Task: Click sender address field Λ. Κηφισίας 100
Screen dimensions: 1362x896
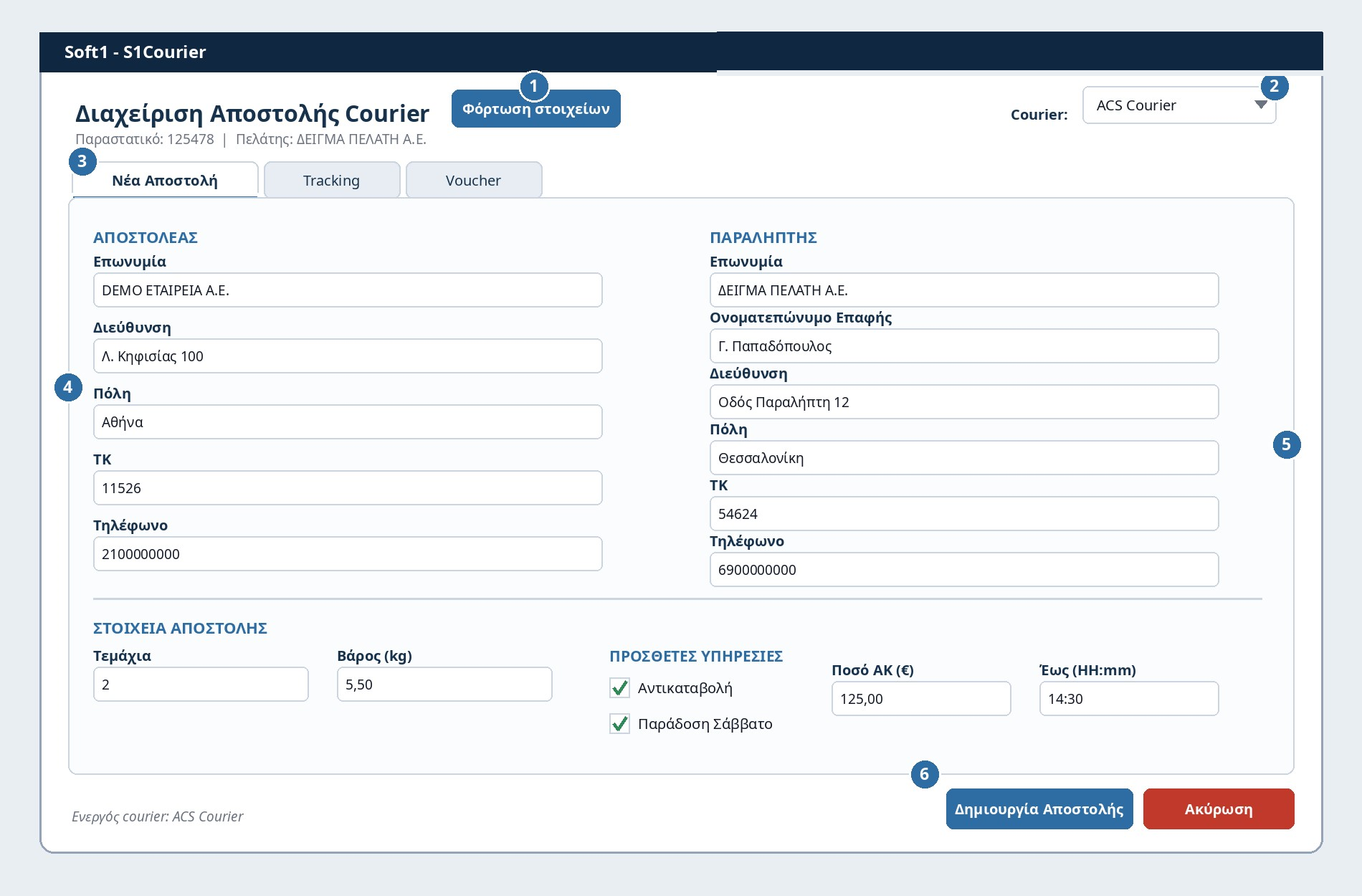Action: click(348, 356)
